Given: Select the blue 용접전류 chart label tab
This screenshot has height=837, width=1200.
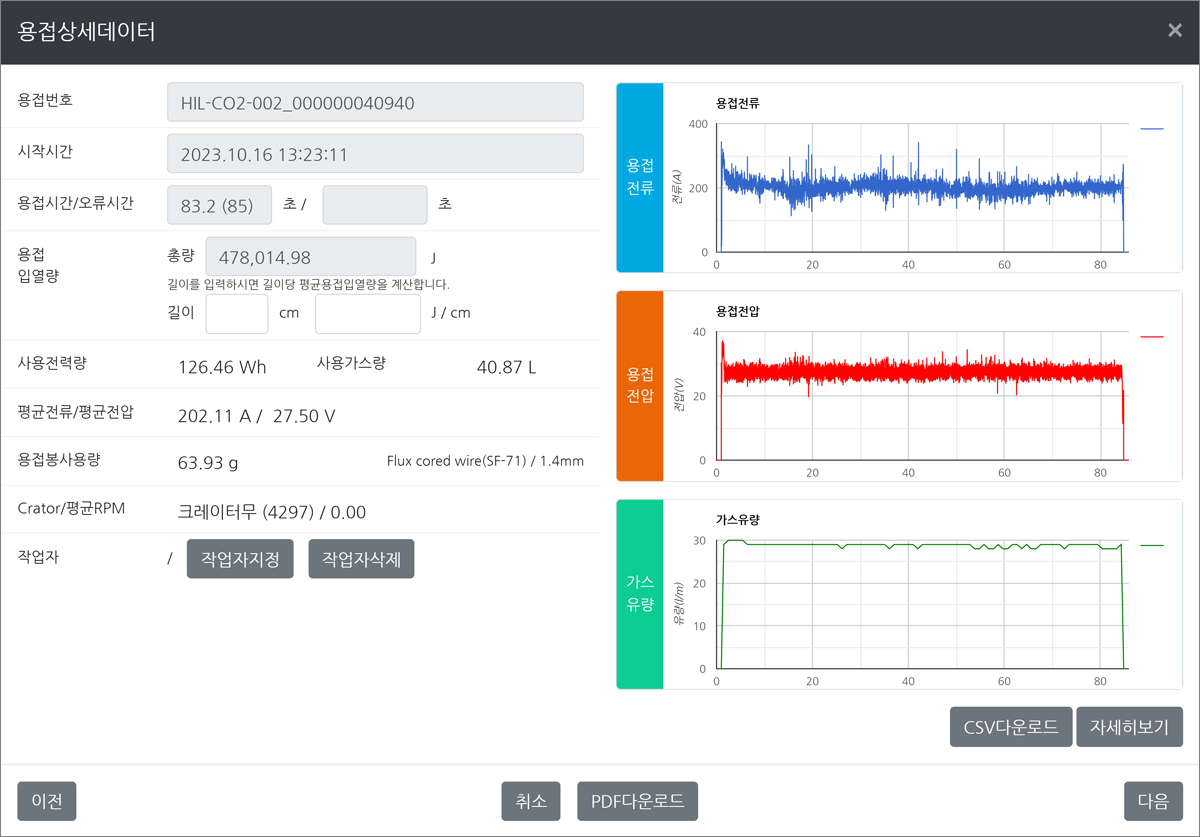Looking at the screenshot, I should [x=640, y=178].
